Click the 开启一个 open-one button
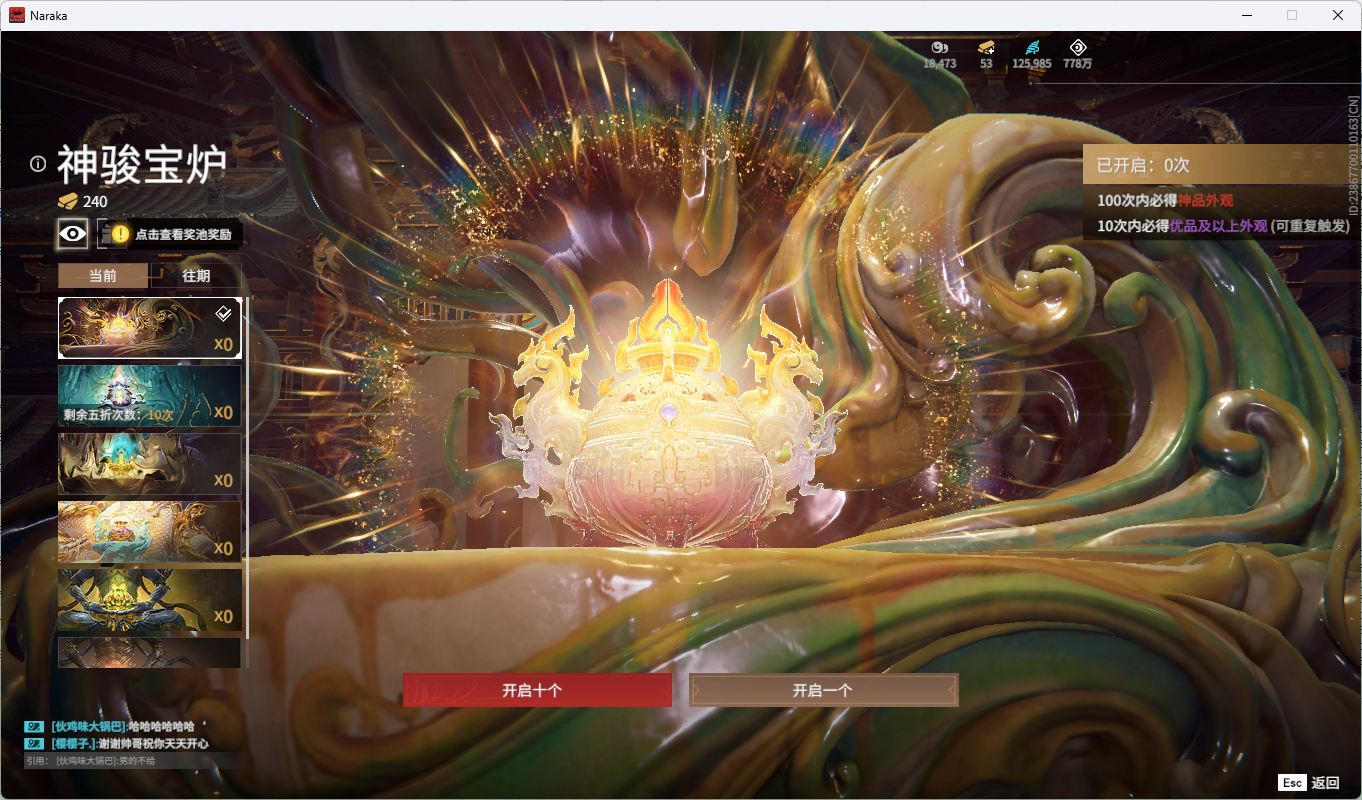Image resolution: width=1362 pixels, height=800 pixels. (x=823, y=690)
